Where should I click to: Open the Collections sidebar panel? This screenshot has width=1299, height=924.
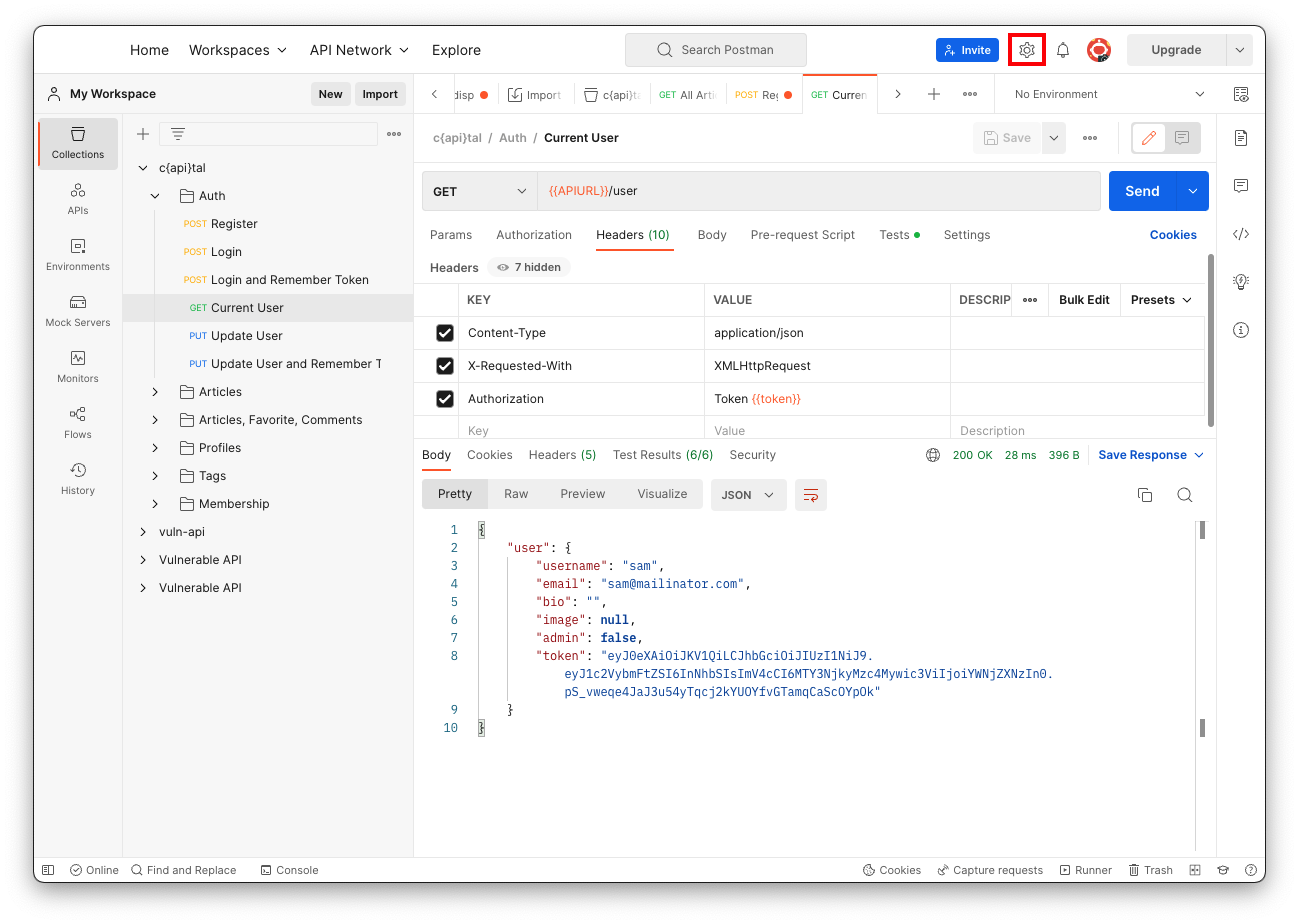pos(78,142)
